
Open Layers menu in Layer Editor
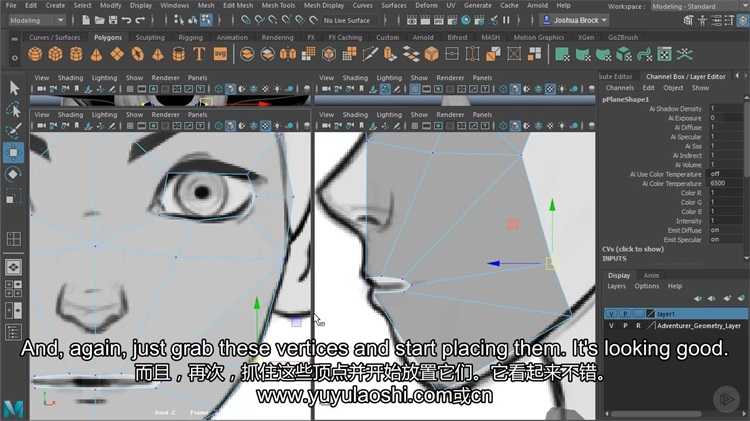click(x=616, y=286)
